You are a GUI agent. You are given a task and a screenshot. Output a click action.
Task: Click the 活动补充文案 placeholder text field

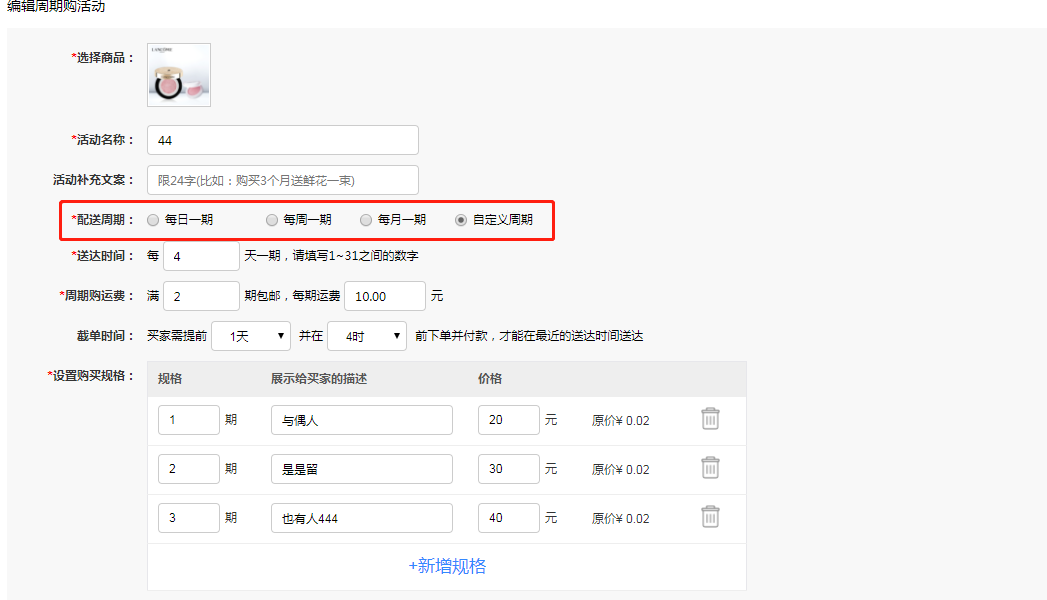[x=282, y=179]
